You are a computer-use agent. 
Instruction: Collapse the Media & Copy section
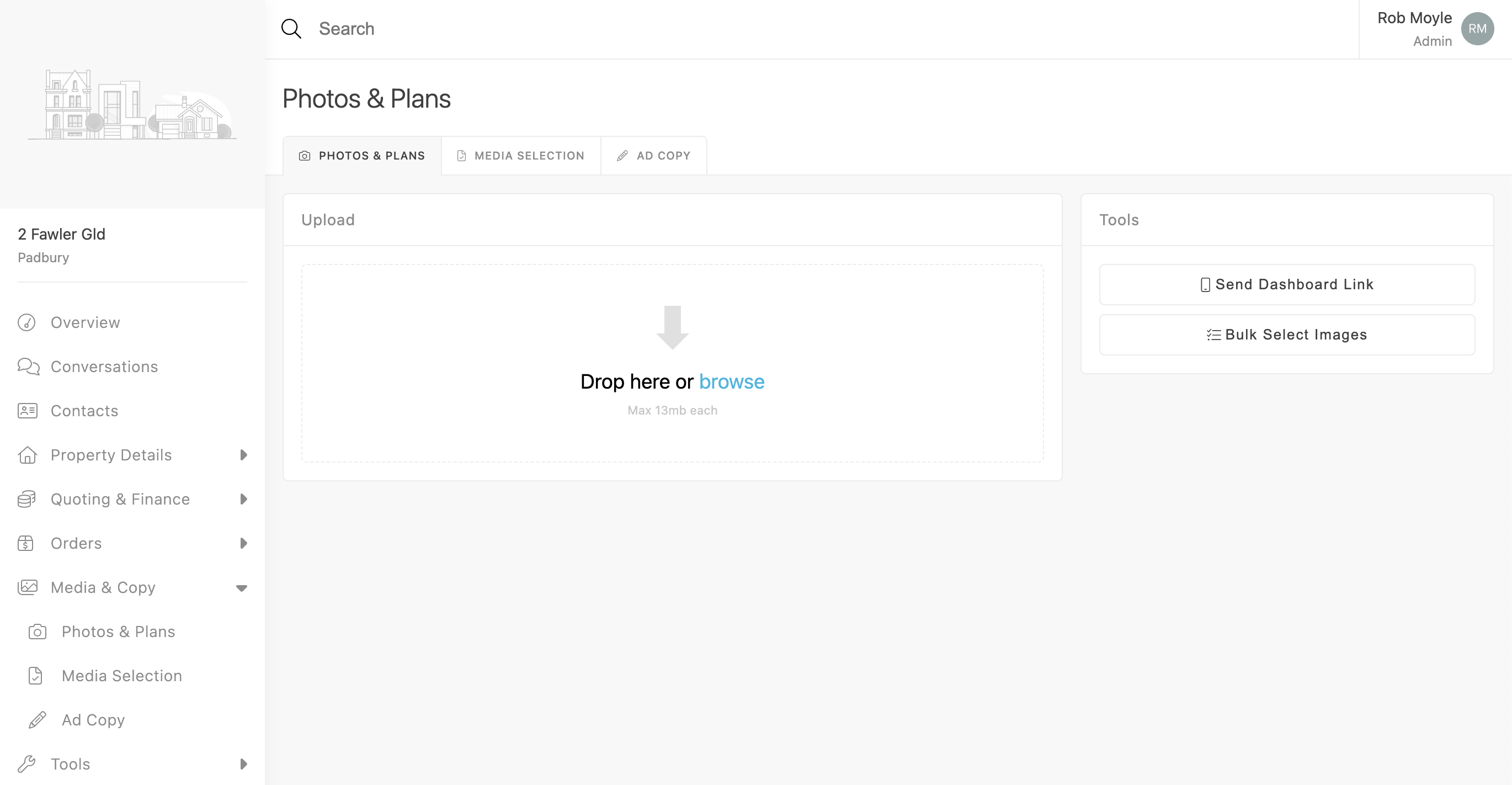pyautogui.click(x=241, y=588)
